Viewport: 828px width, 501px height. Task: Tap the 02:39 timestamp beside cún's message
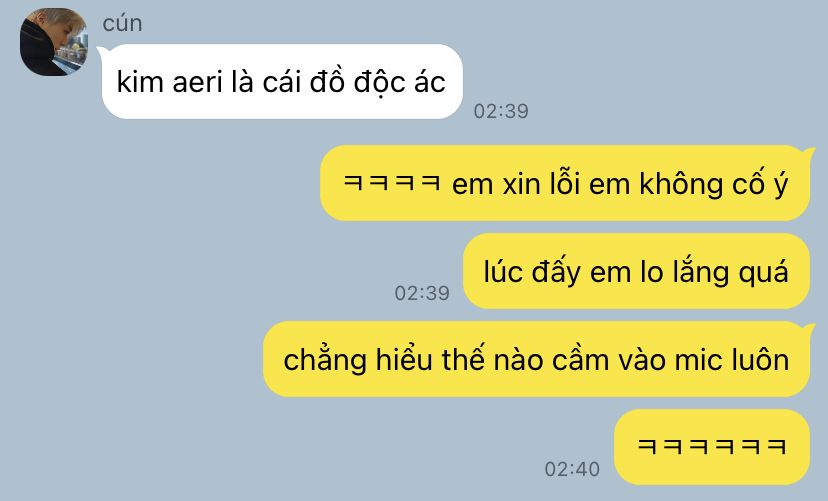pos(501,111)
